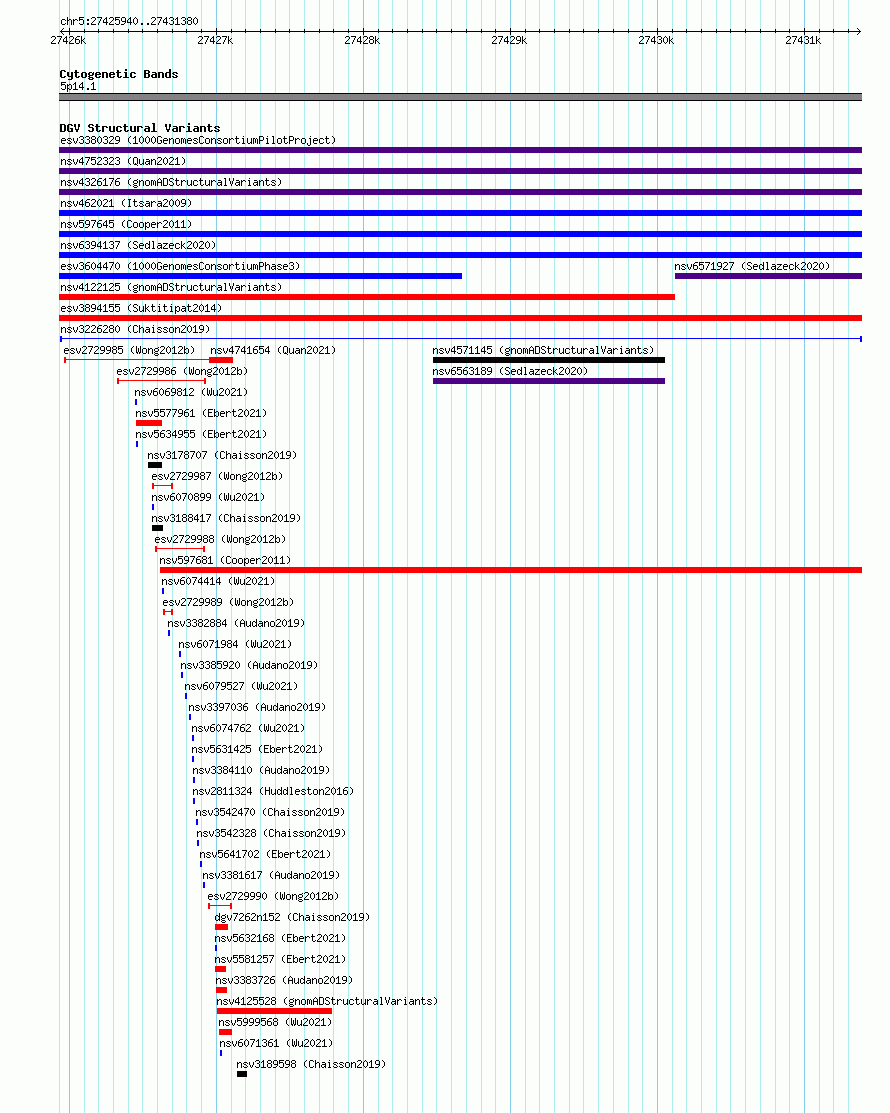Select dgv7262n152 (Chaisson2019) label
This screenshot has width=890, height=1113.
pyautogui.click(x=292, y=917)
